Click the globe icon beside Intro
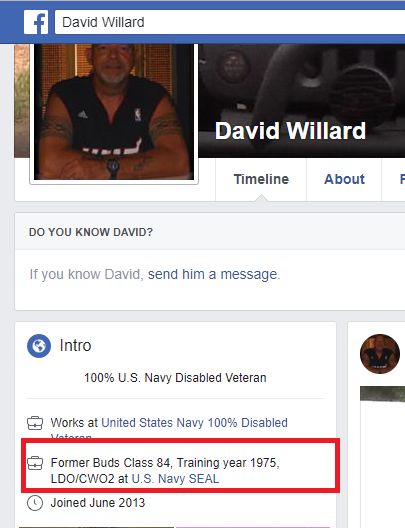The width and height of the screenshot is (405, 528). point(39,346)
